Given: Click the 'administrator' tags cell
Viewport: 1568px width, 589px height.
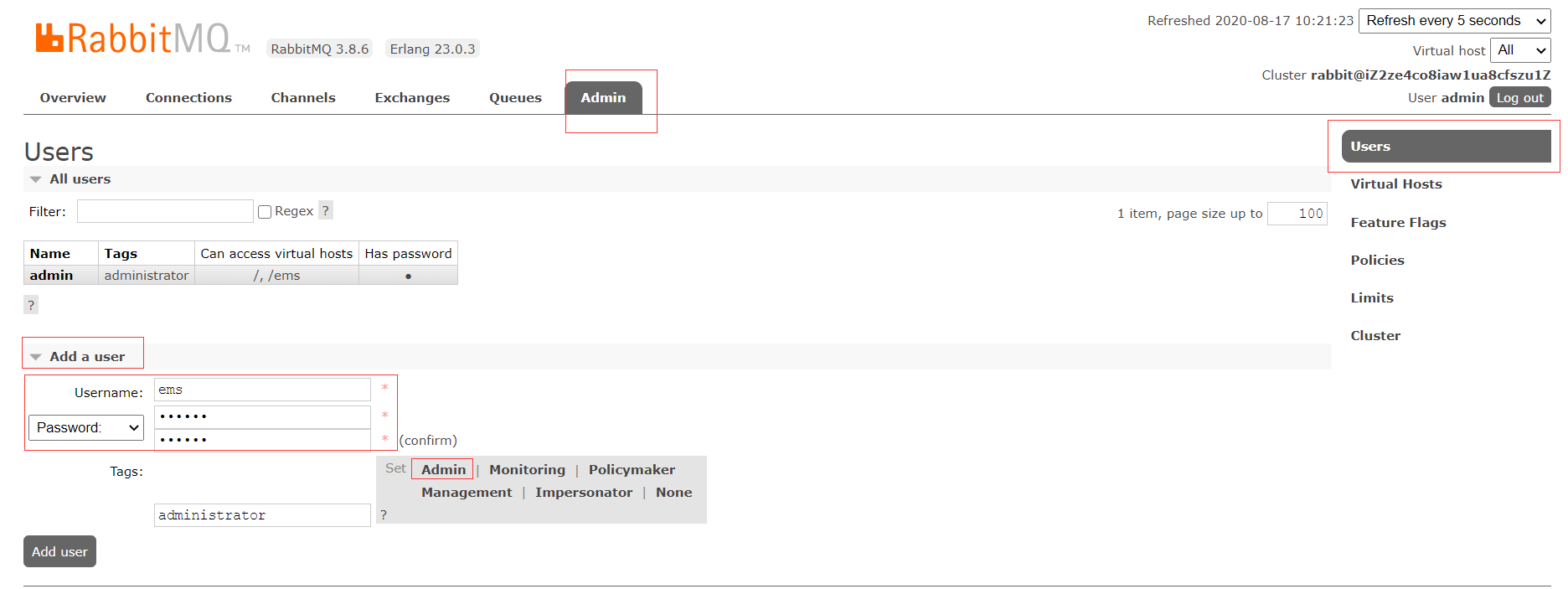Looking at the screenshot, I should [x=147, y=276].
